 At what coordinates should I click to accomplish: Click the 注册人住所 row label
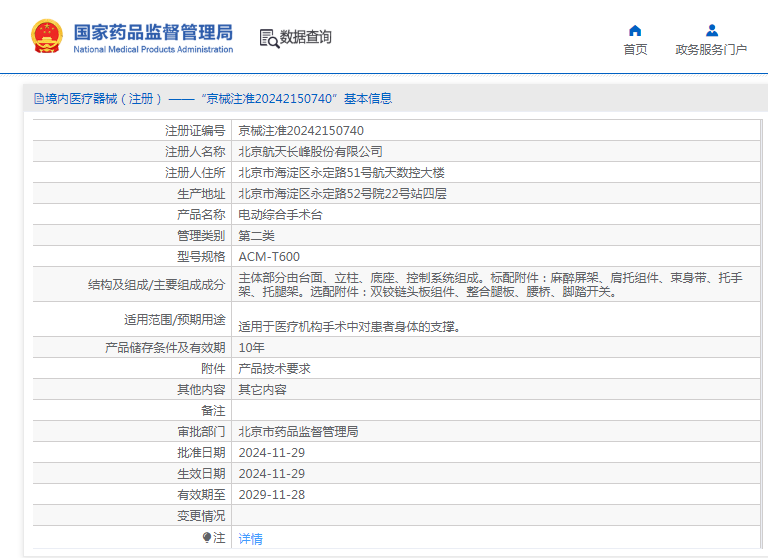[195, 173]
